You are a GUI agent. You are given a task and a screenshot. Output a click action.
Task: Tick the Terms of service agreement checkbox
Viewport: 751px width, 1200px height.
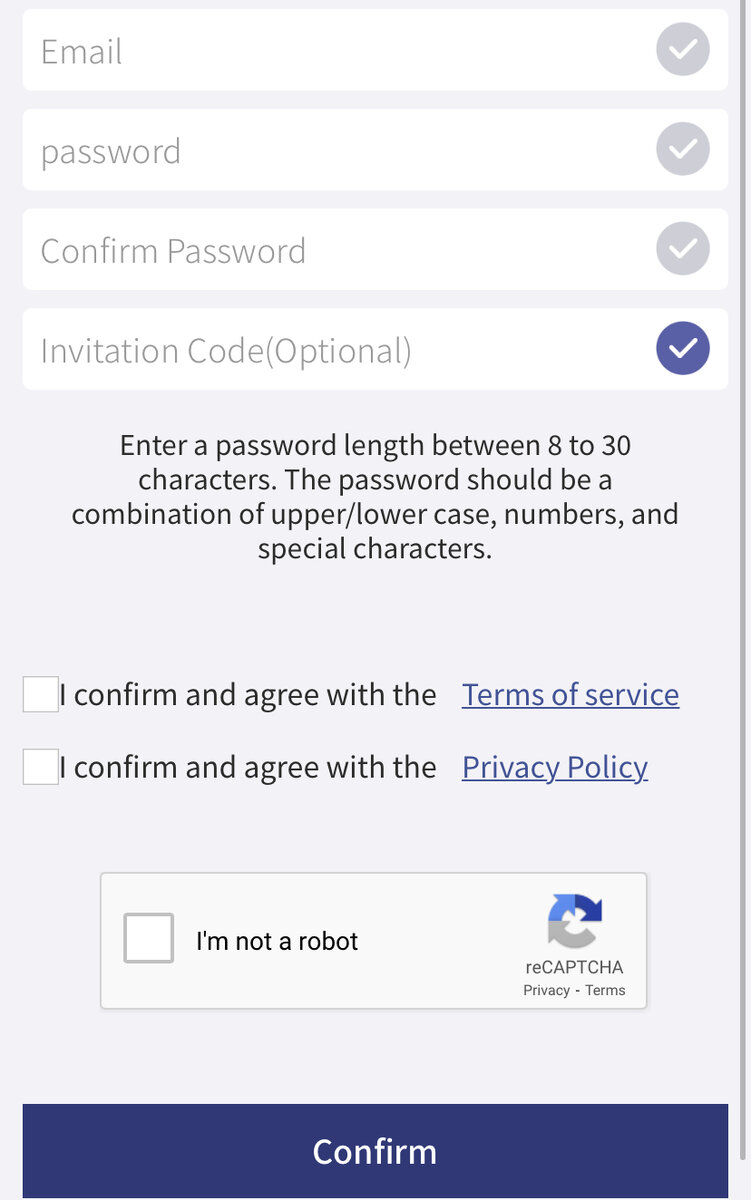41,694
